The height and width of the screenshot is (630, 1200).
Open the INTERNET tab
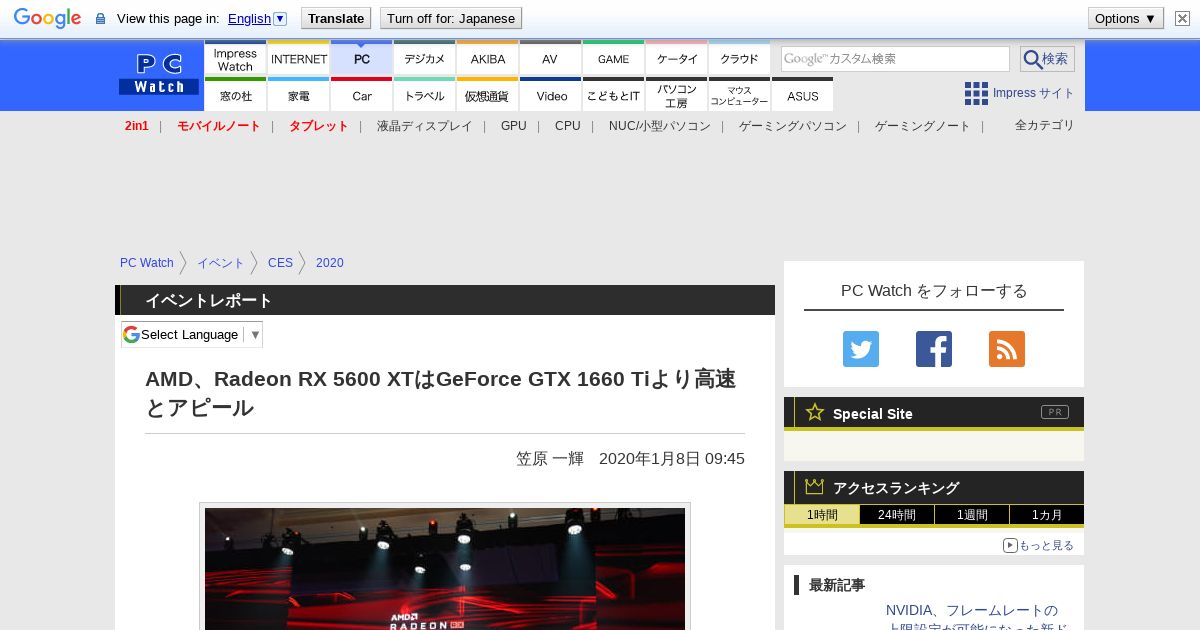pos(299,59)
